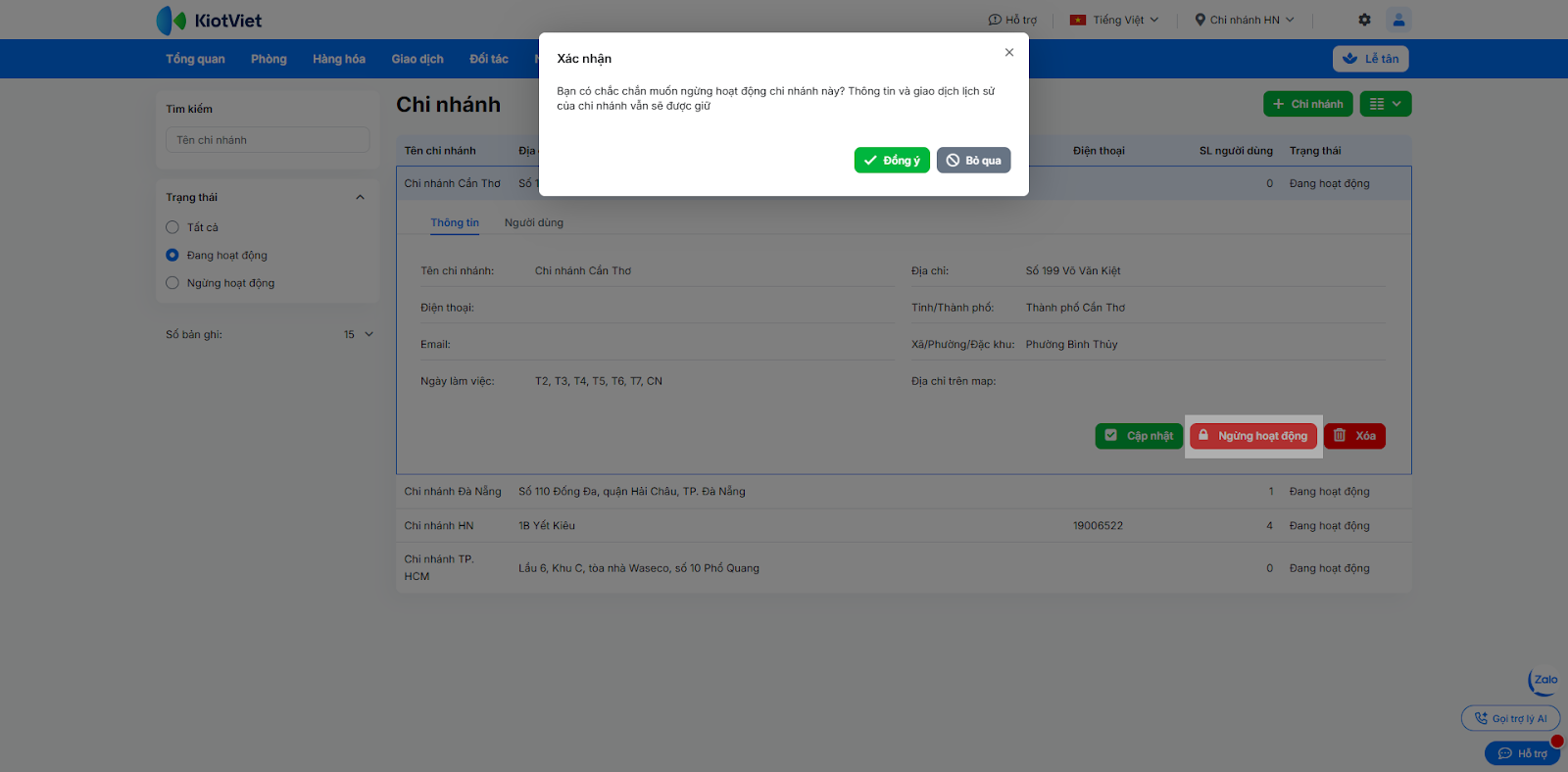Click the Số 199 Võ Văn Kiệt address value
The height and width of the screenshot is (772, 1568).
click(1073, 271)
